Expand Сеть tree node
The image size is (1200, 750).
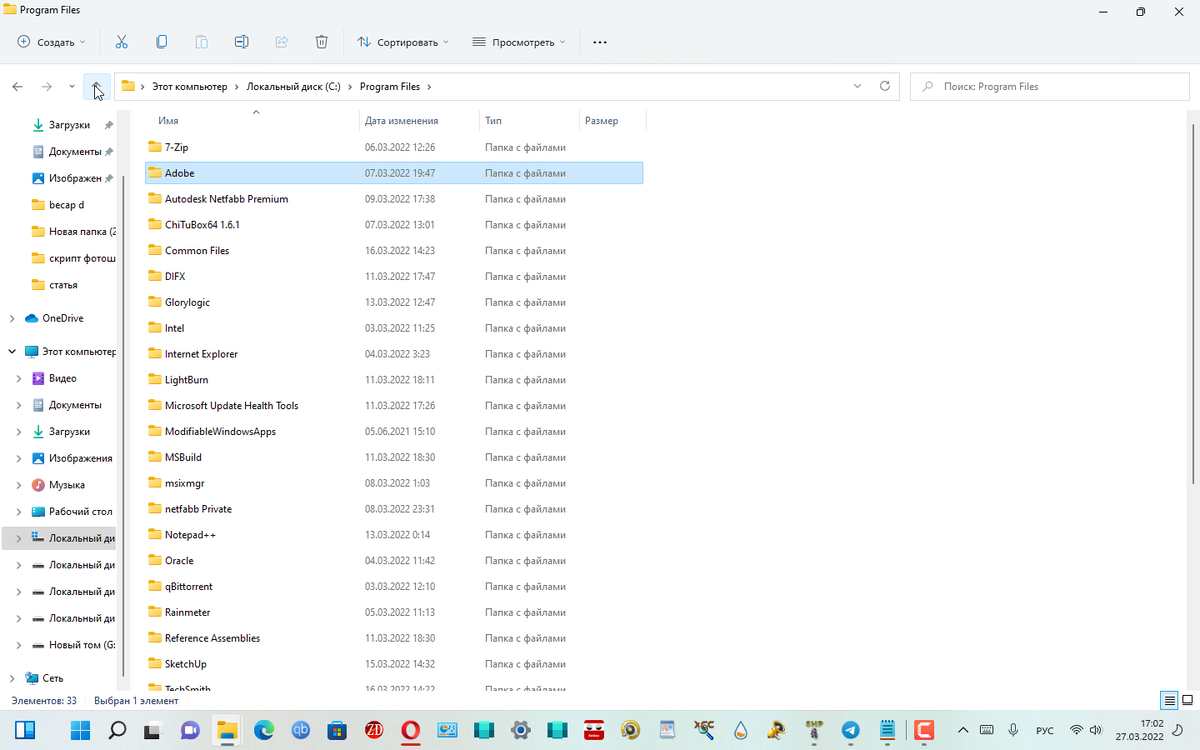12,678
